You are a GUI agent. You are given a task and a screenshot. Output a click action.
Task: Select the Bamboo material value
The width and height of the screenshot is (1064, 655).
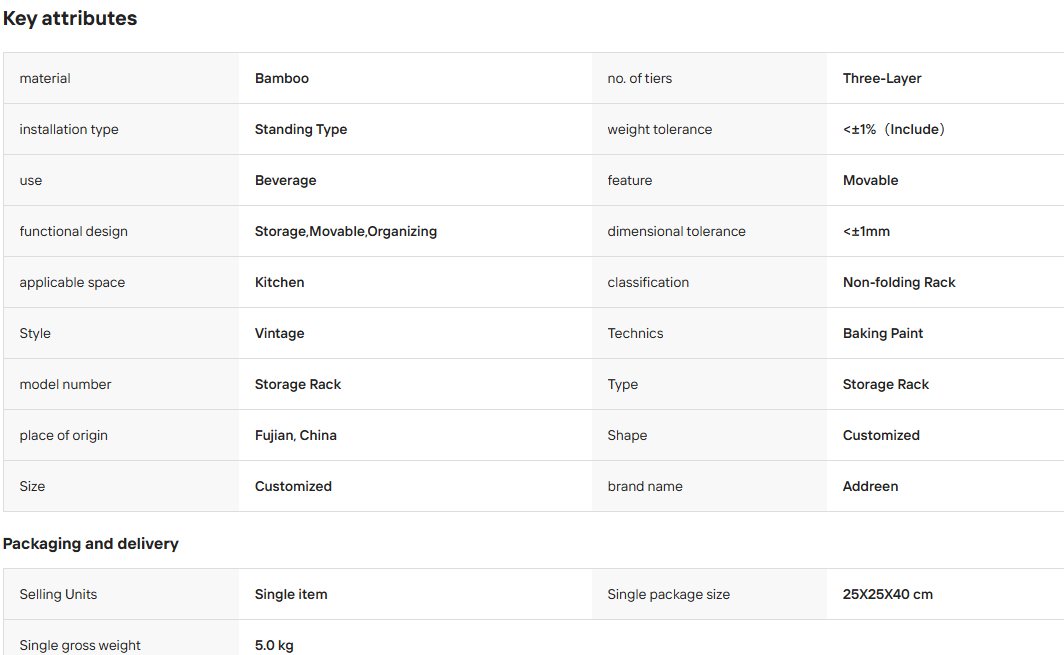click(x=282, y=78)
